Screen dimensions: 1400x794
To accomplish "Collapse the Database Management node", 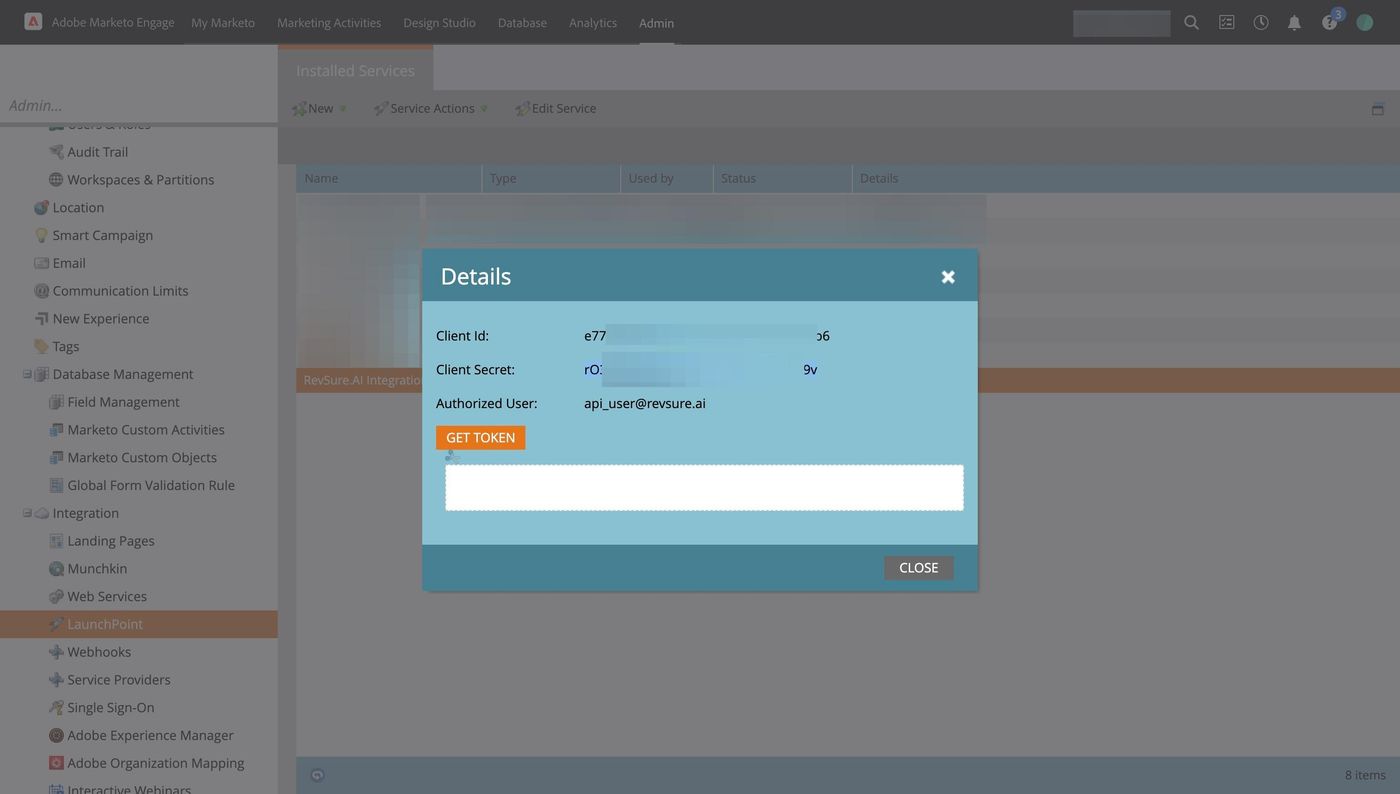I will click(x=27, y=374).
